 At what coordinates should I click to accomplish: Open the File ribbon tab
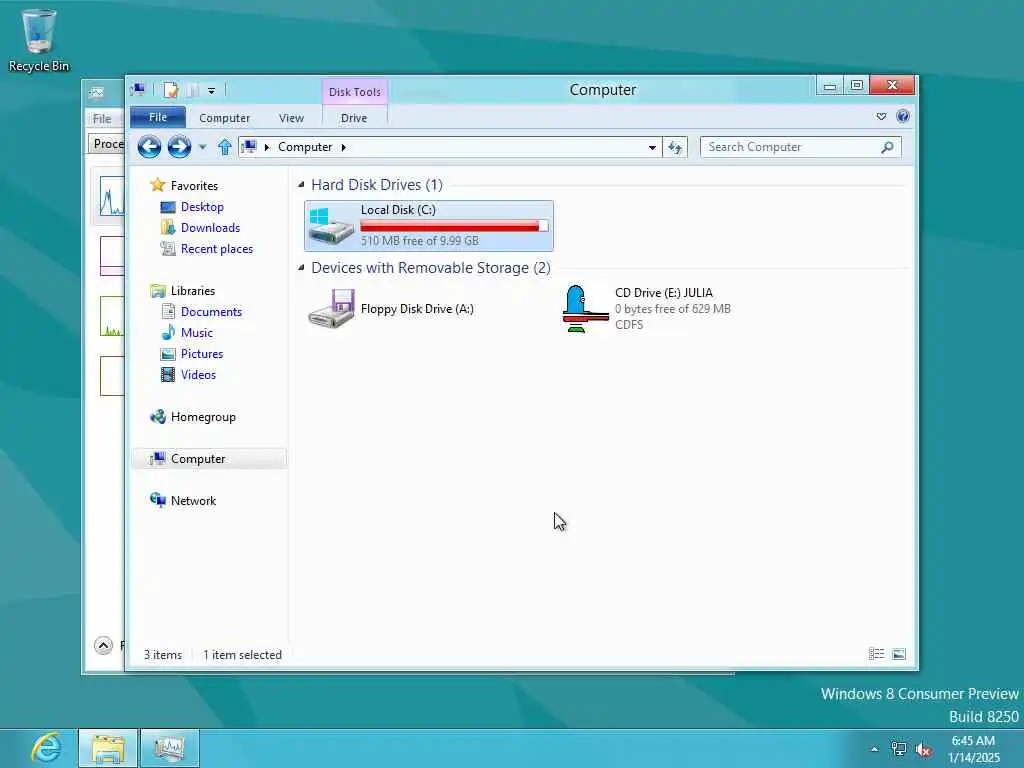coord(158,118)
